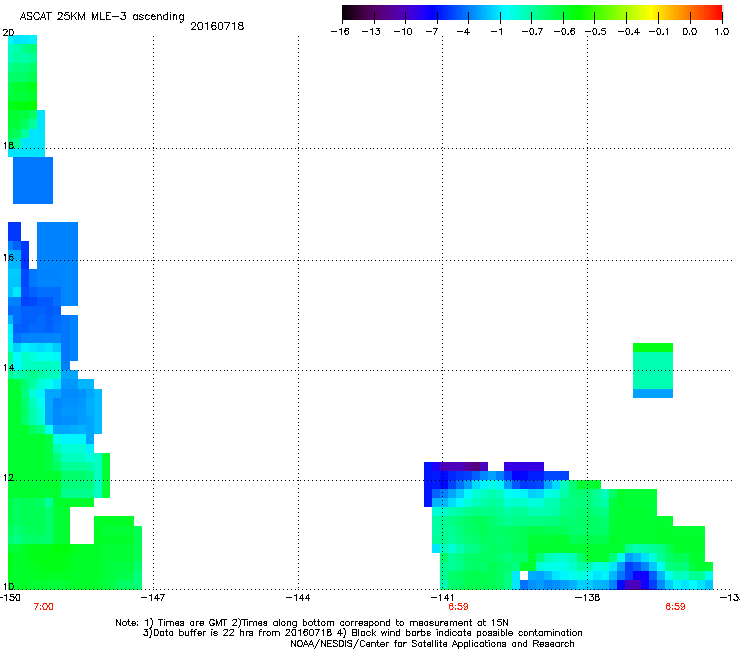Viewport: 740px width, 650px height.
Task: Click the latitude label 10
Action: click(8, 586)
